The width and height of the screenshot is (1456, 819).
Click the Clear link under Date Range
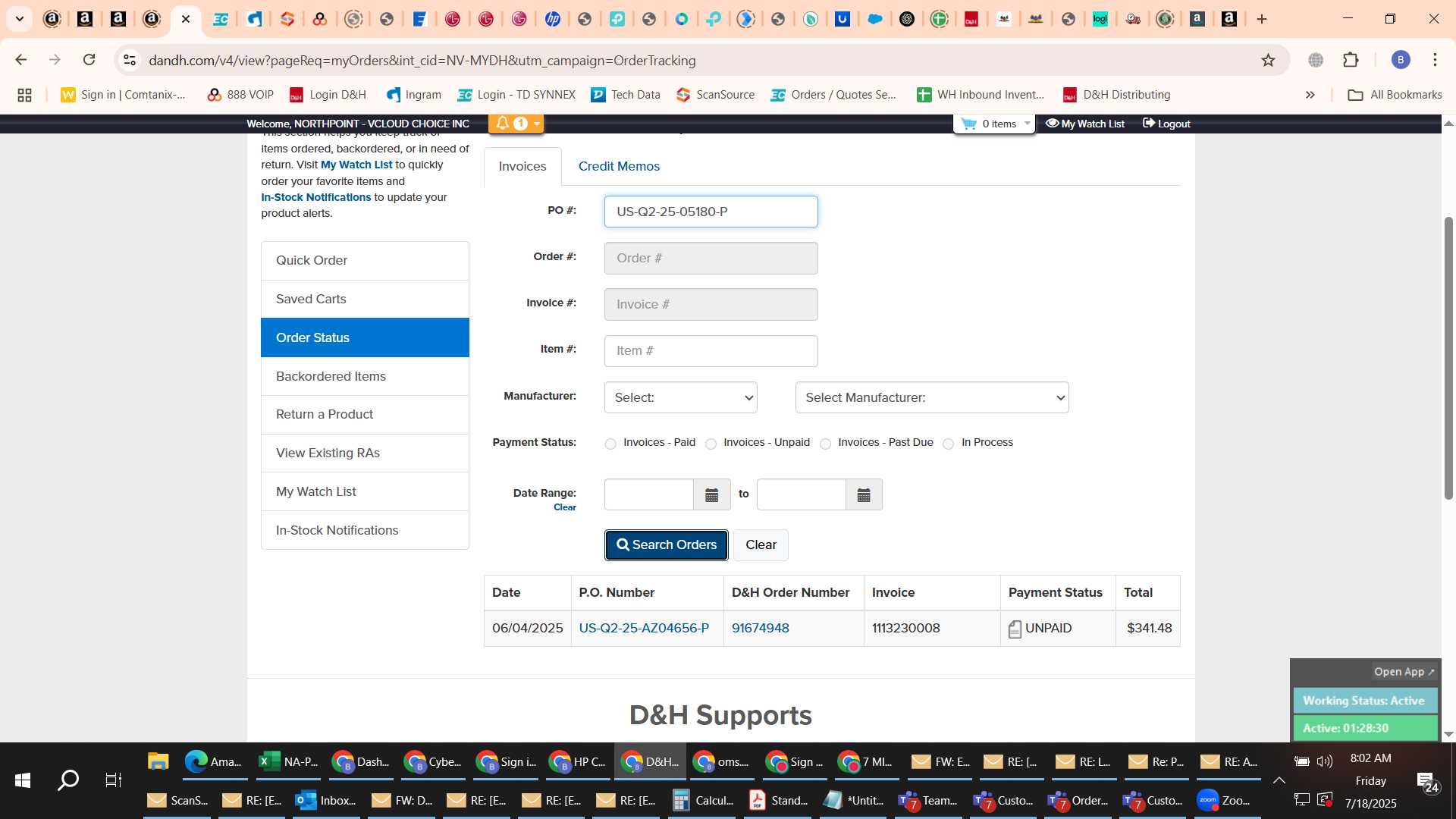point(565,507)
